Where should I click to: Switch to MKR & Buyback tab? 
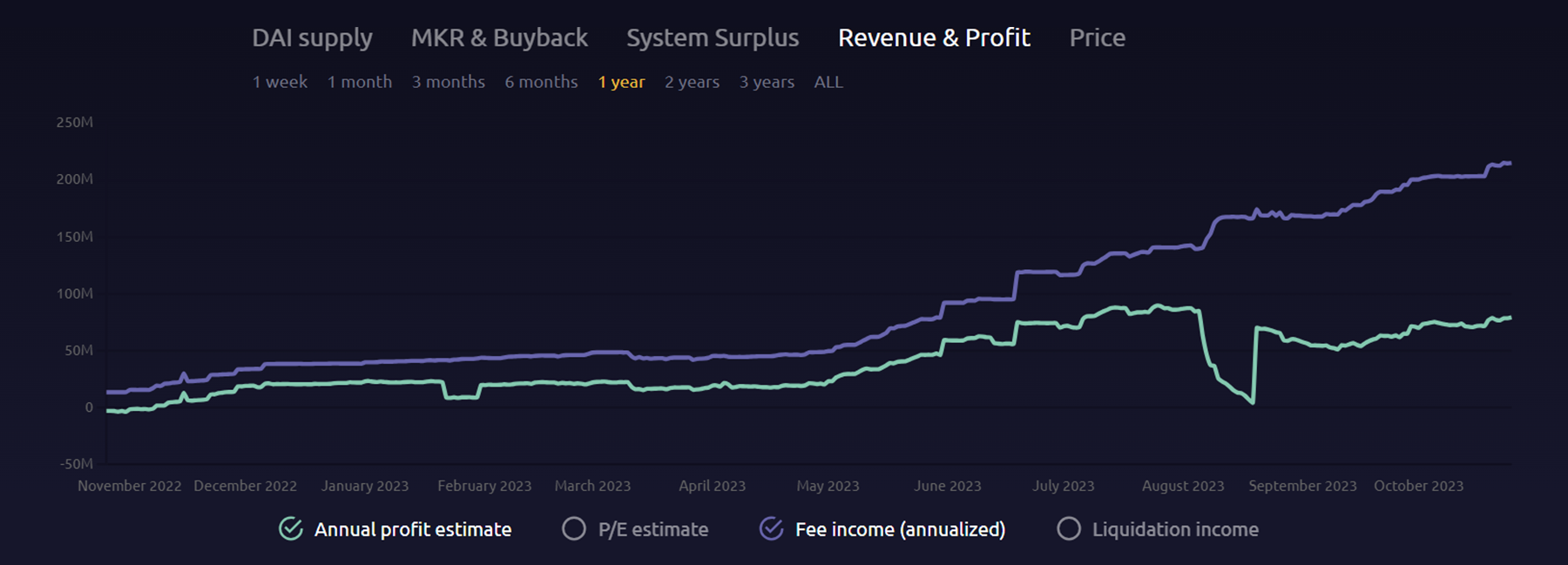tap(499, 38)
